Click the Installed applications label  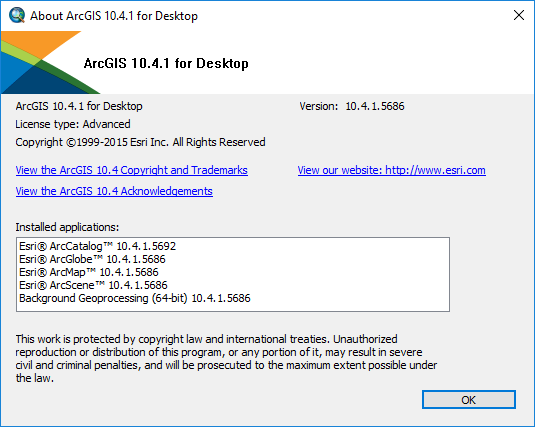(67, 227)
